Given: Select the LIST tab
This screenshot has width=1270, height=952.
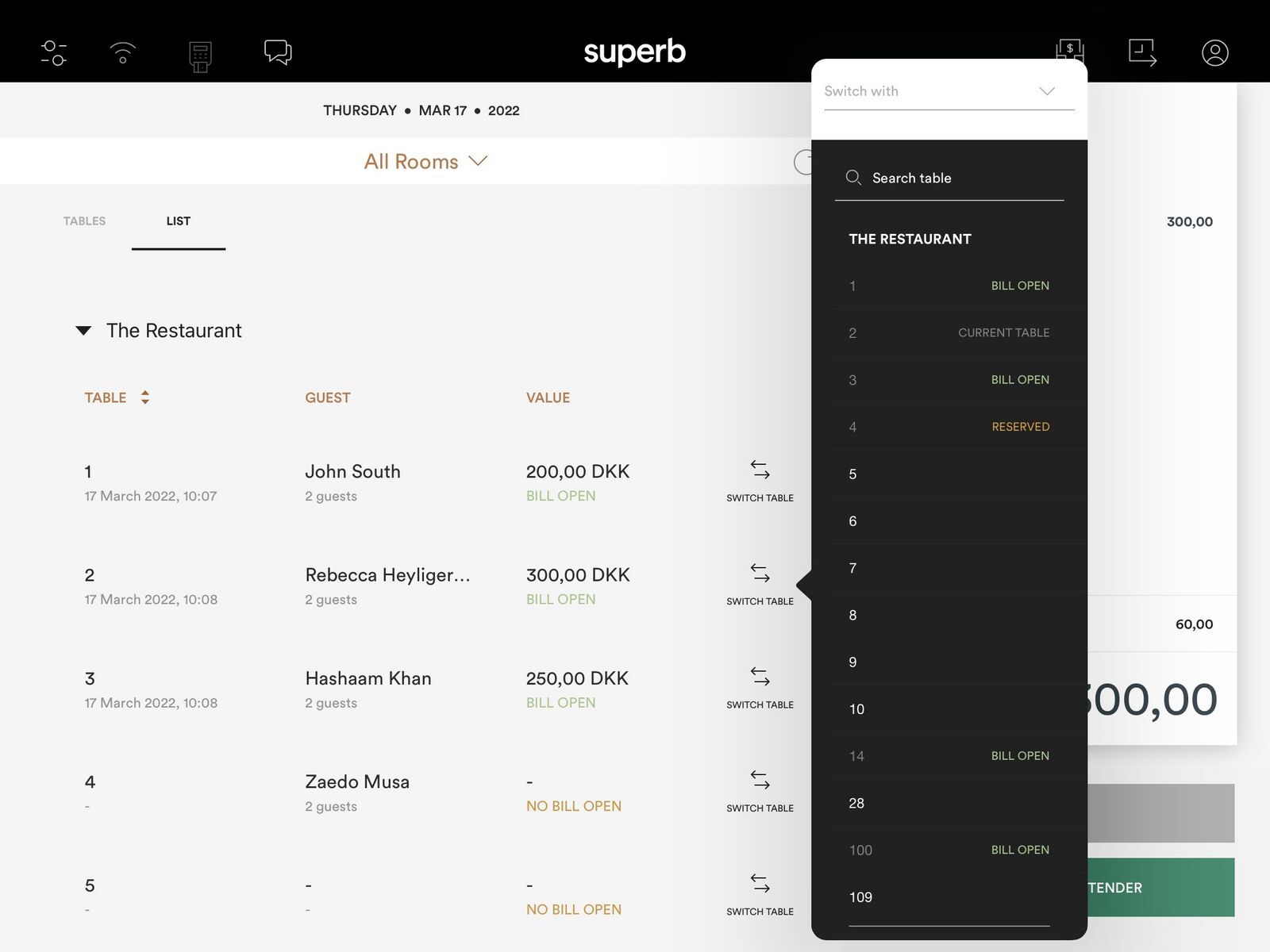Looking at the screenshot, I should pyautogui.click(x=179, y=221).
